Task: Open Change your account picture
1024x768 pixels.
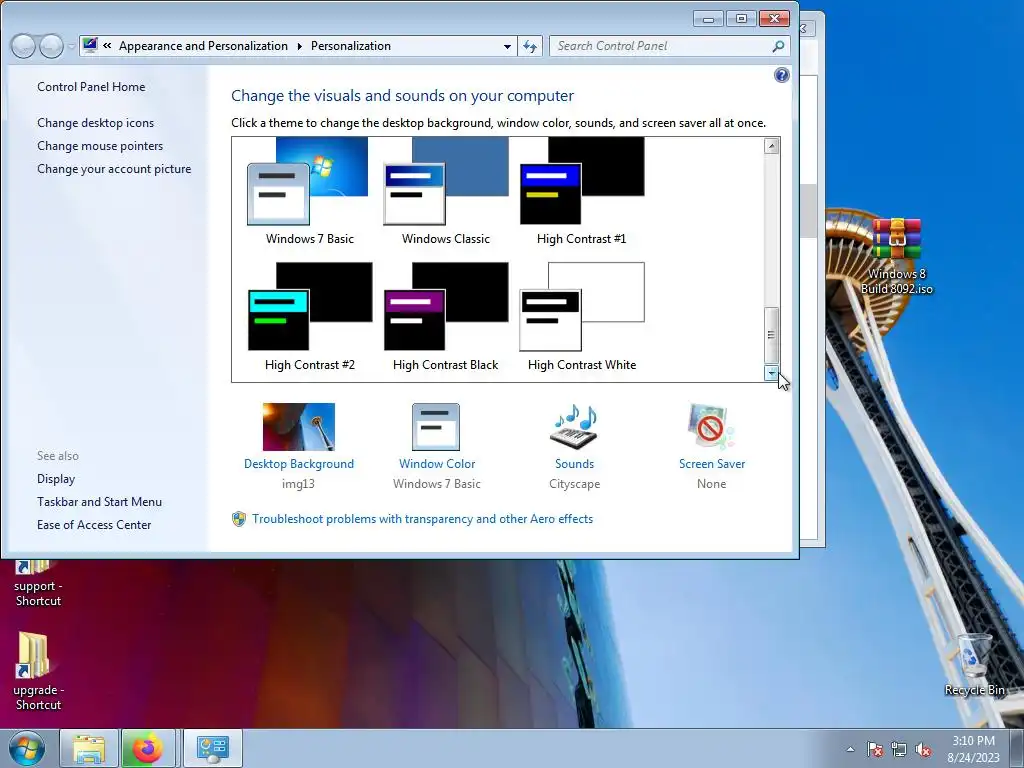Action: click(114, 168)
